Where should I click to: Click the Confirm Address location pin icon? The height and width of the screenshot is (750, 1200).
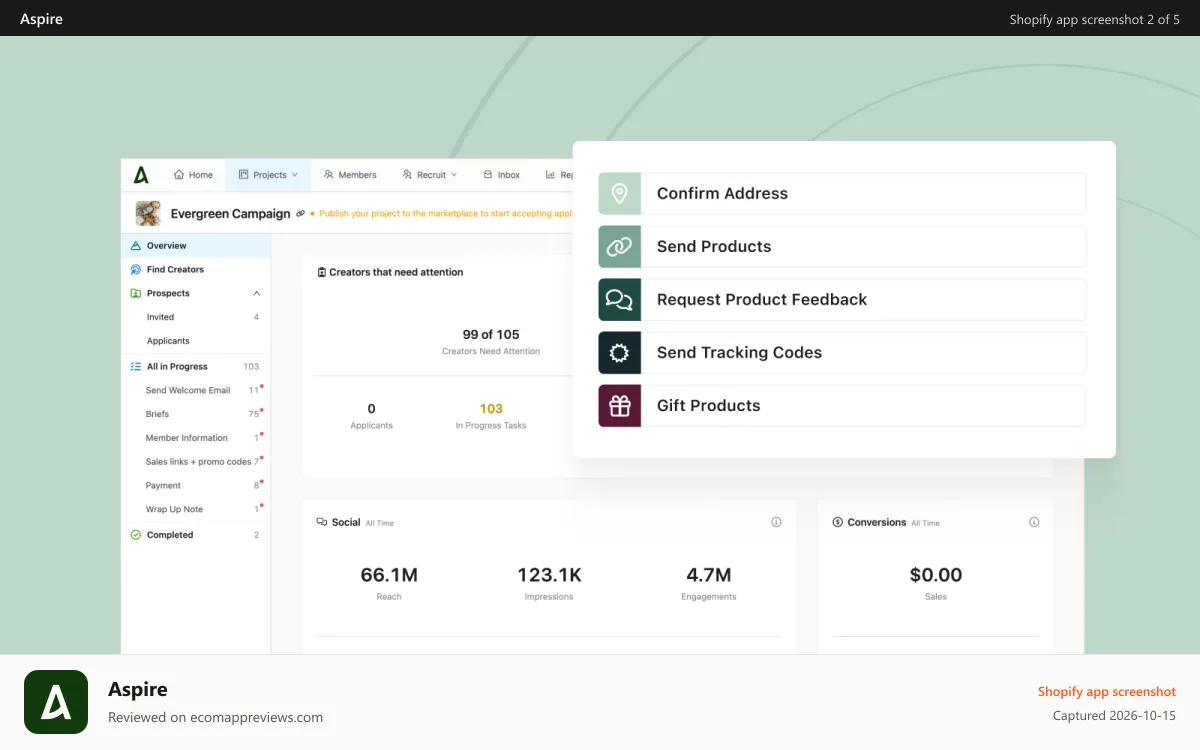(x=620, y=193)
